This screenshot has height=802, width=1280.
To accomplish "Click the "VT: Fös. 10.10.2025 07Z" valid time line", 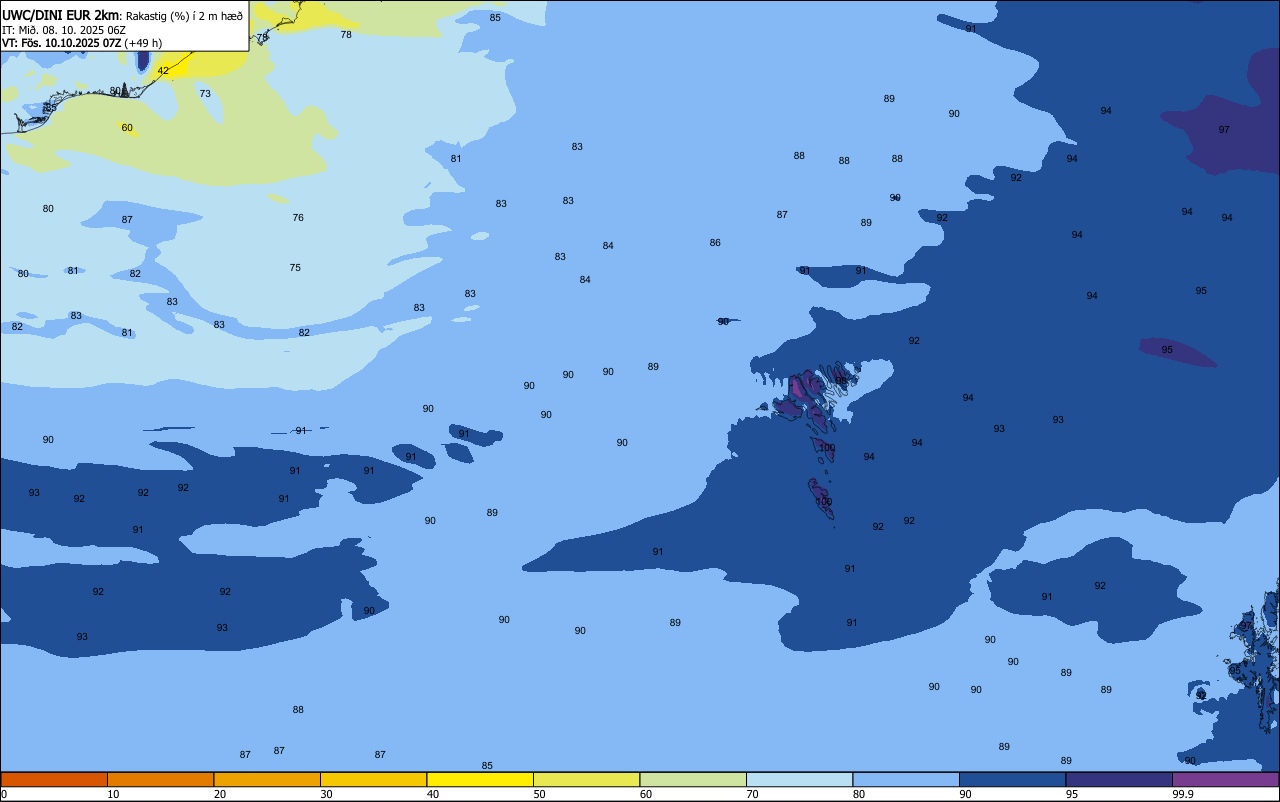I will (x=62, y=43).
